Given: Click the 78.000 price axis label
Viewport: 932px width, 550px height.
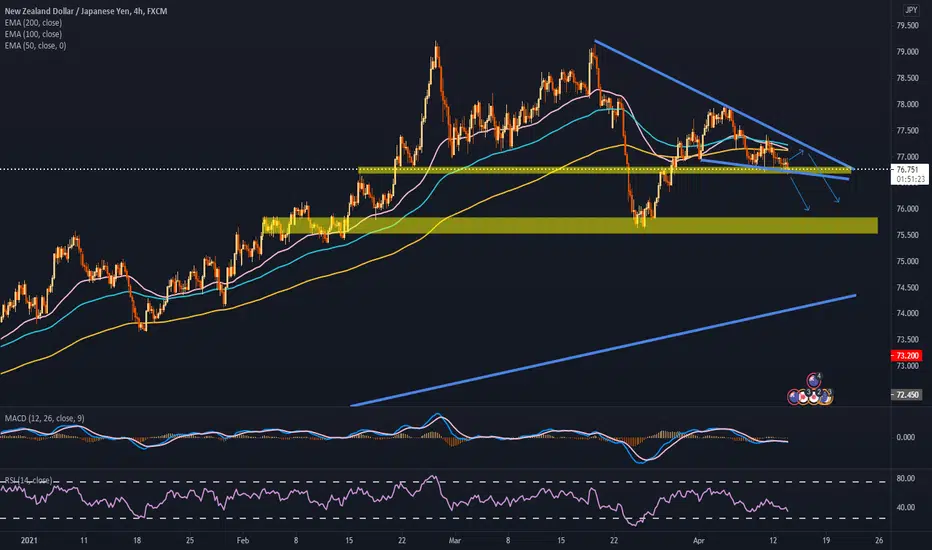Looking at the screenshot, I should pos(907,104).
